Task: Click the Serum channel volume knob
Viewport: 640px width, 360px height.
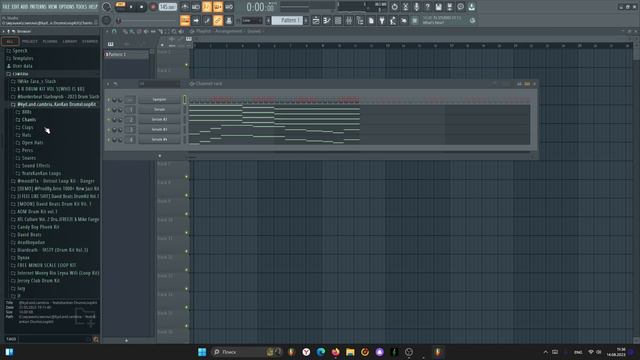Action: (x=120, y=110)
